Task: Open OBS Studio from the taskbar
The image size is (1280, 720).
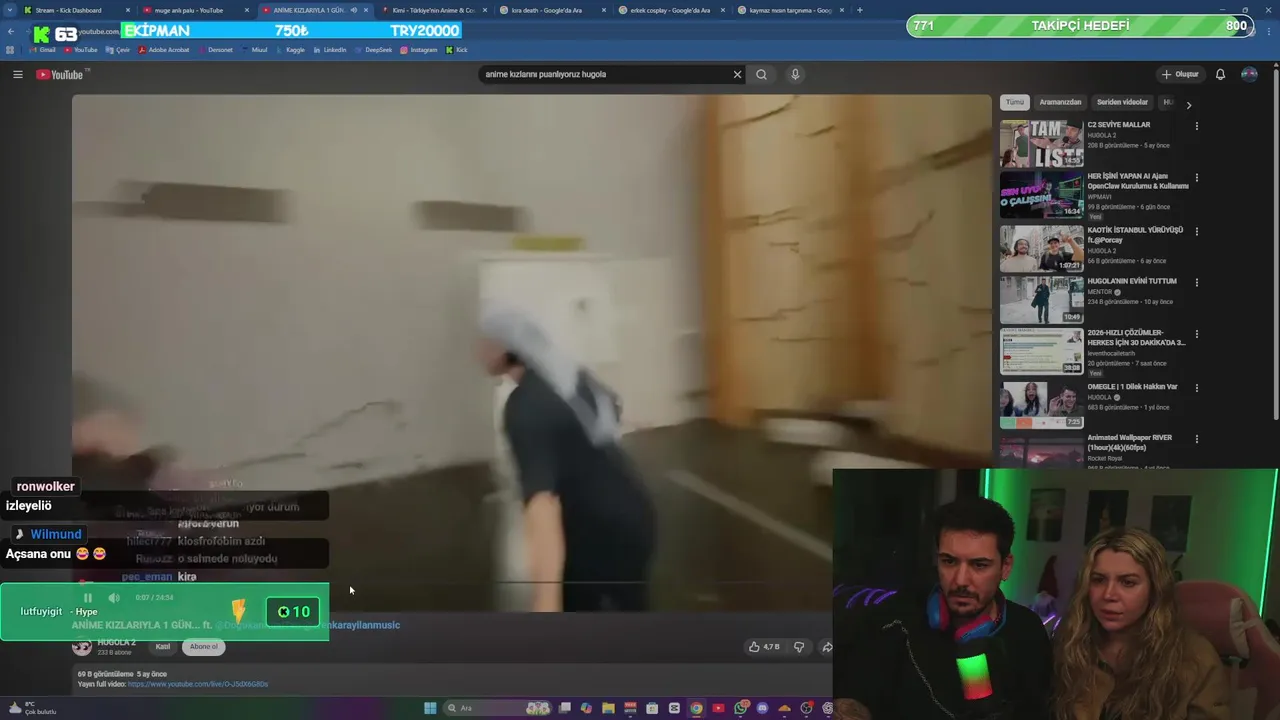Action: point(806,708)
